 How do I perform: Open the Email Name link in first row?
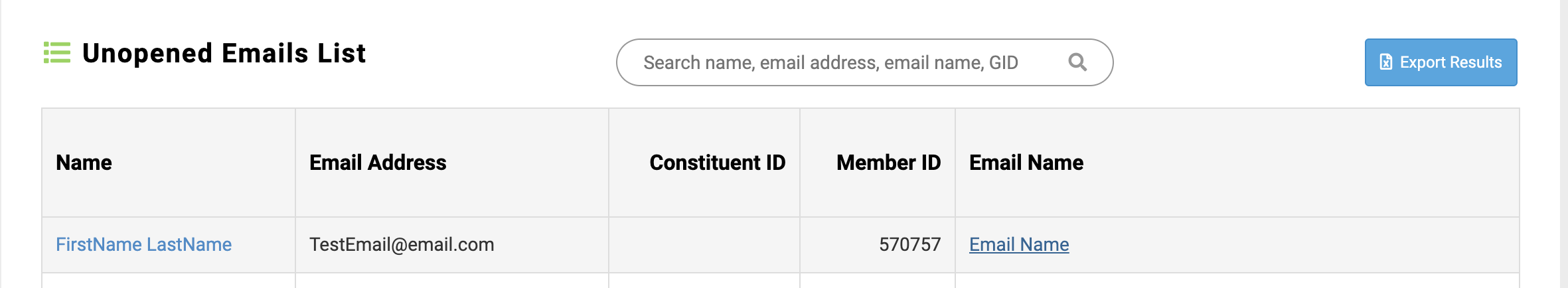(1019, 244)
